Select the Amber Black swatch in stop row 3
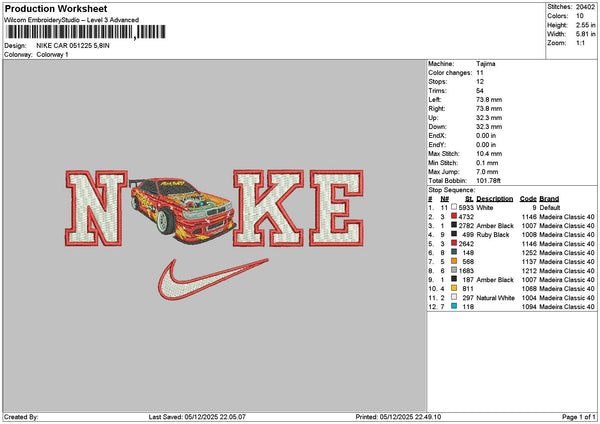The height and width of the screenshot is (424, 600). click(454, 225)
